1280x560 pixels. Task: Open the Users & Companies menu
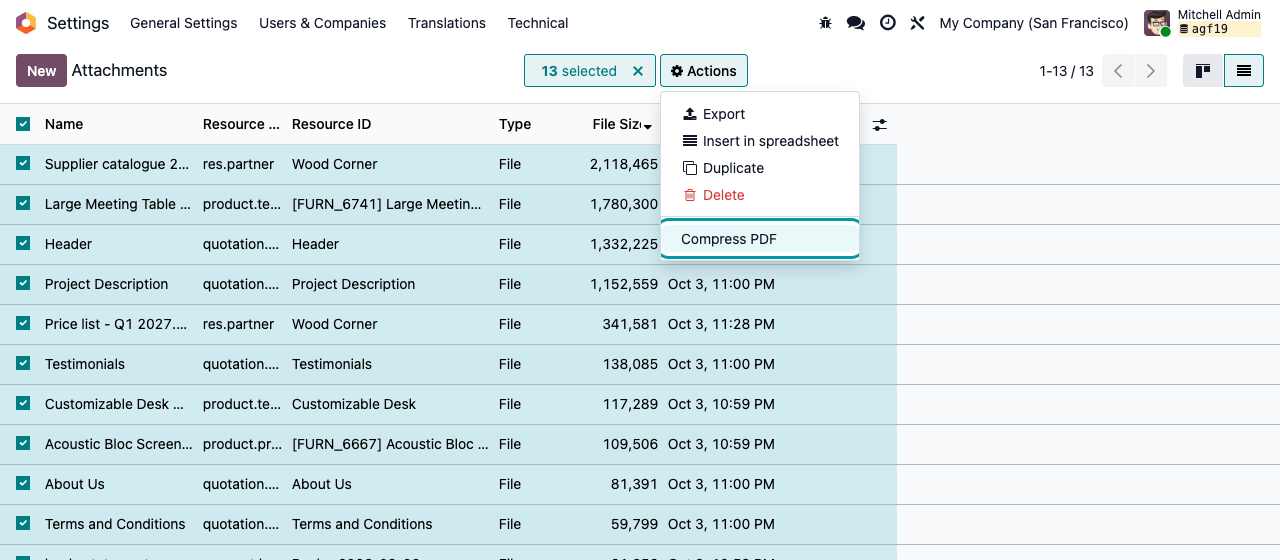tap(322, 23)
